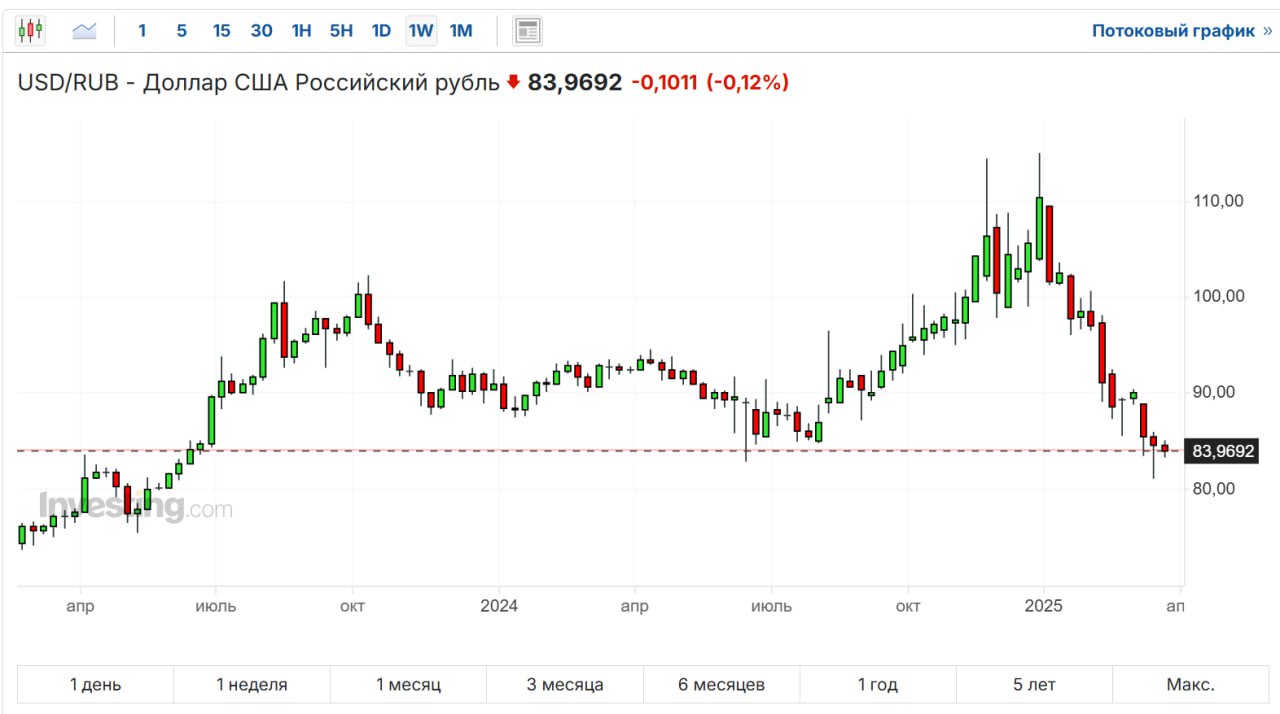Open the news panel icon in toolbar

click(x=527, y=31)
